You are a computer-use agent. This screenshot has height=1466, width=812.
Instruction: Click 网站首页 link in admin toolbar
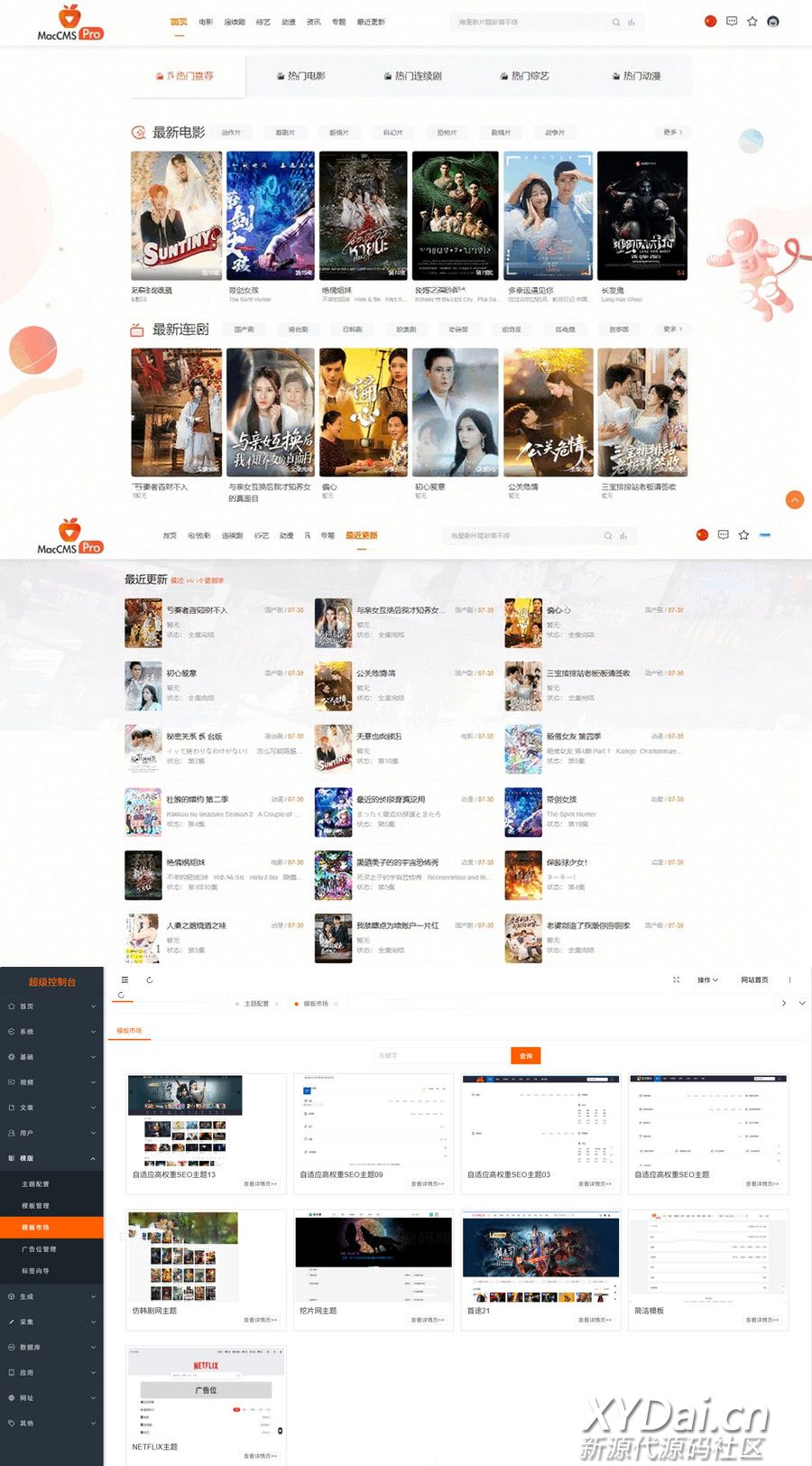754,979
